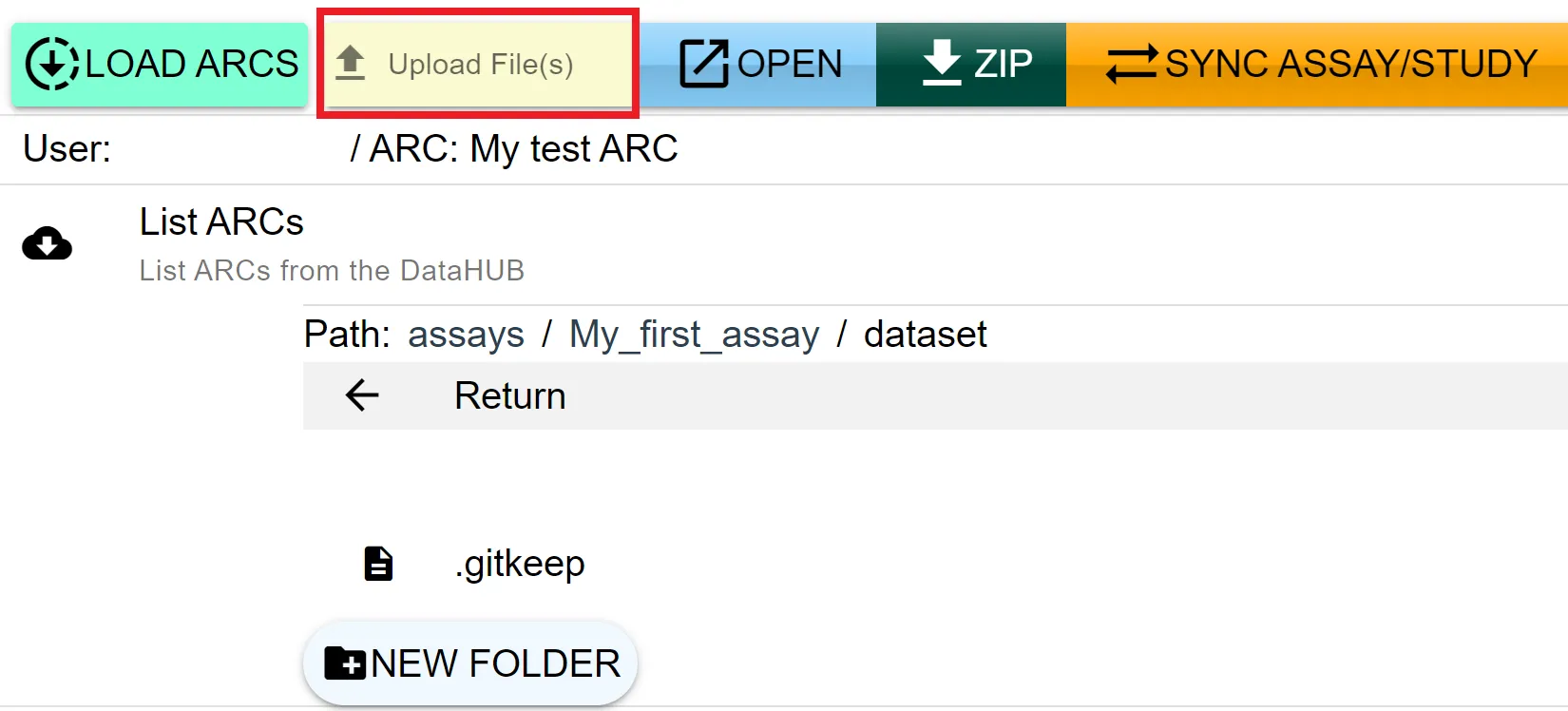Go to assays in the path breadcrumb
Viewport: 1568px width, 711px height.
click(466, 335)
